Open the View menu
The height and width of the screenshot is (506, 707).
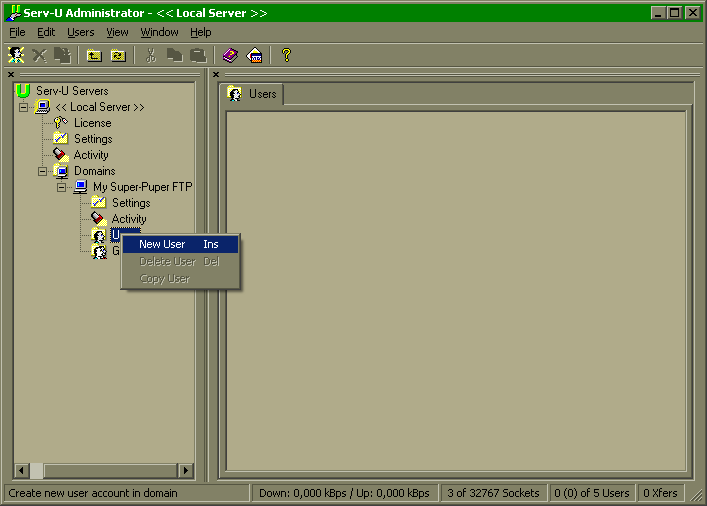pyautogui.click(x=117, y=32)
